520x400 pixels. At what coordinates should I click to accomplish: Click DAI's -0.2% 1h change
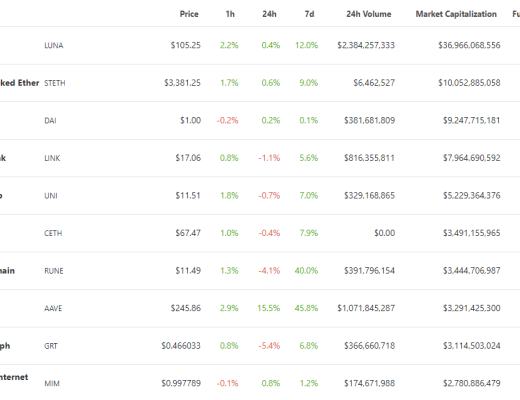tap(227, 120)
